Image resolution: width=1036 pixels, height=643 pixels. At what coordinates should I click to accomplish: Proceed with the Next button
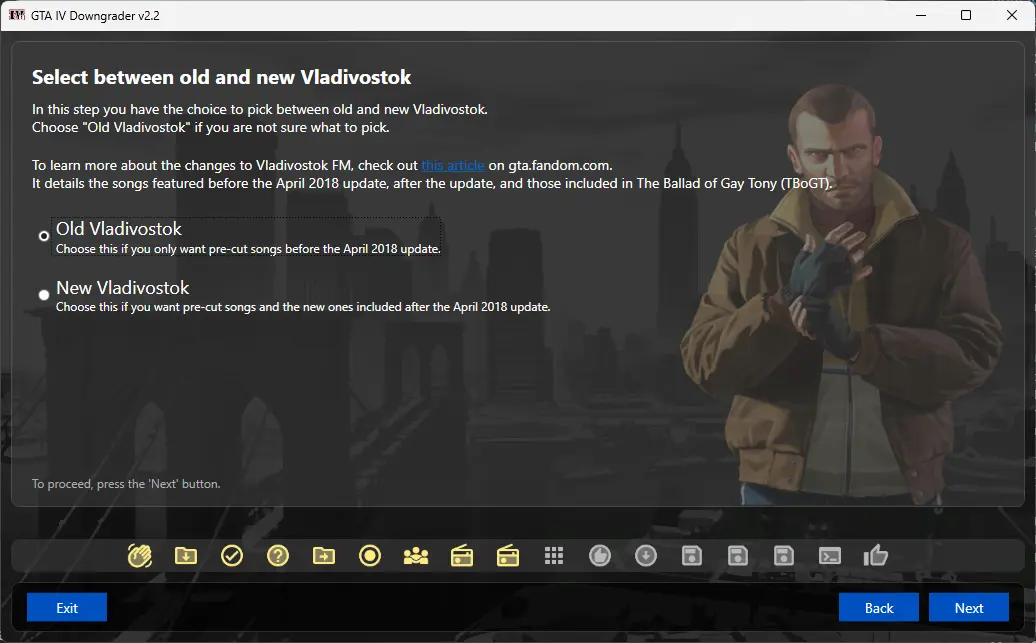[969, 607]
